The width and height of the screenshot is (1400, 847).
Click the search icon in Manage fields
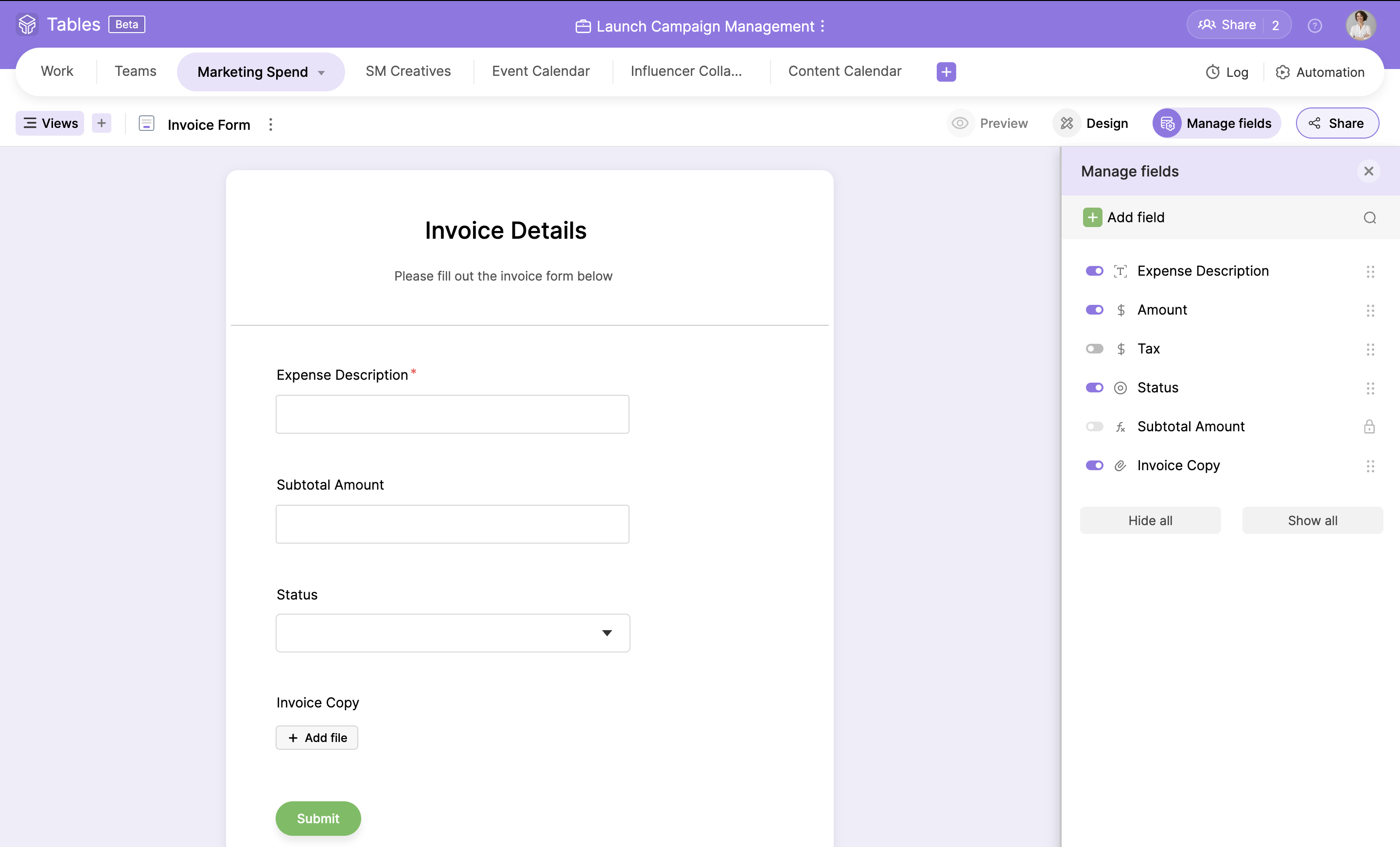point(1369,218)
